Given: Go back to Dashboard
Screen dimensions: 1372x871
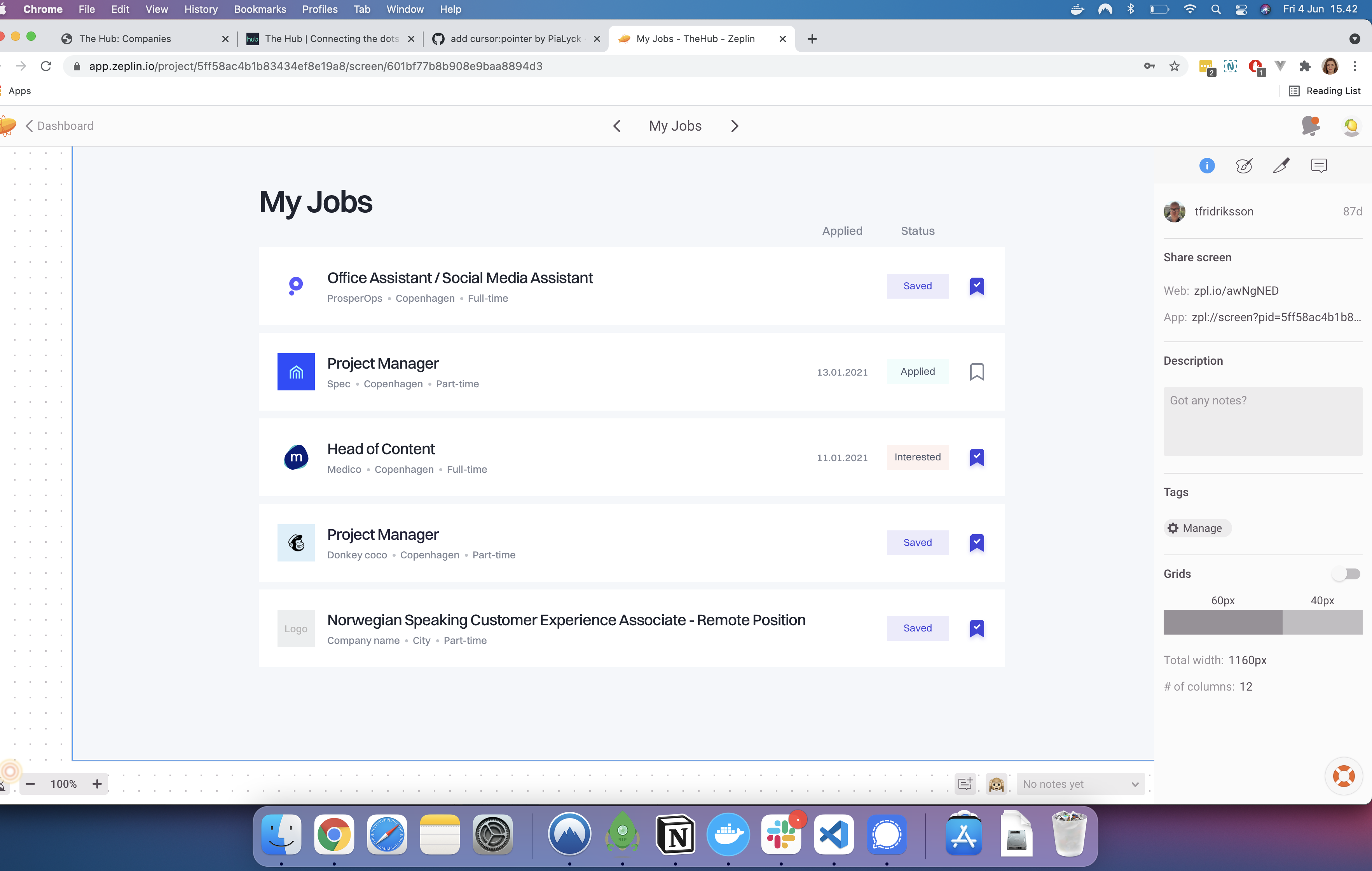Looking at the screenshot, I should 59,126.
